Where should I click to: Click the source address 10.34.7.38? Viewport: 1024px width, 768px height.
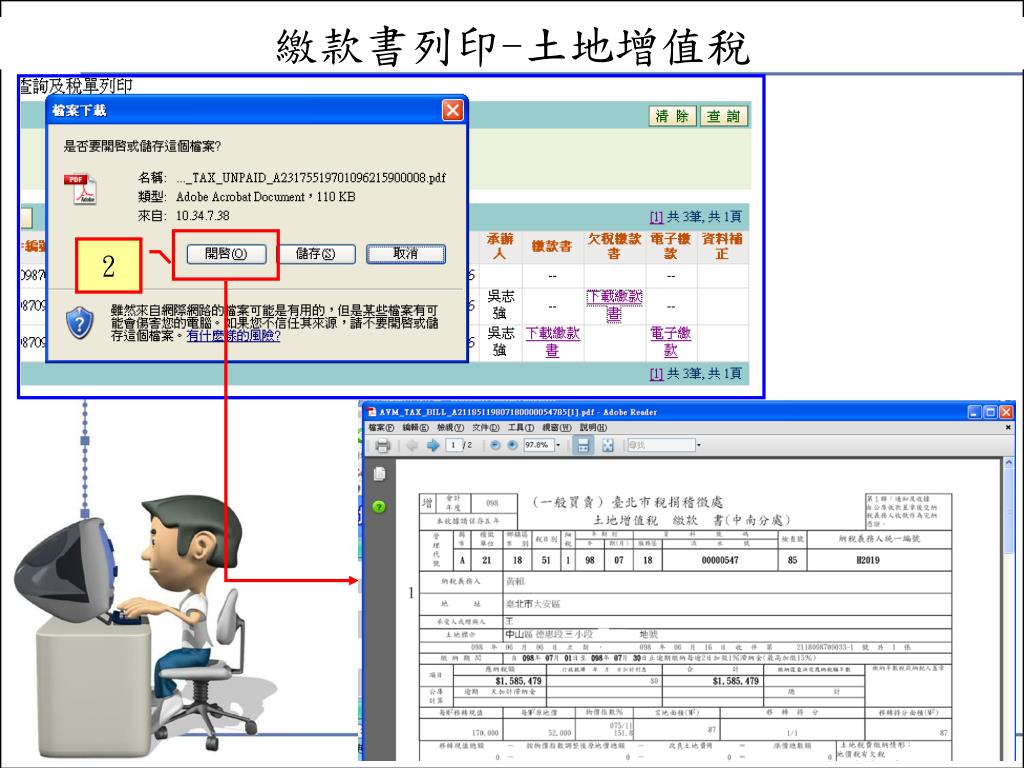coord(202,216)
